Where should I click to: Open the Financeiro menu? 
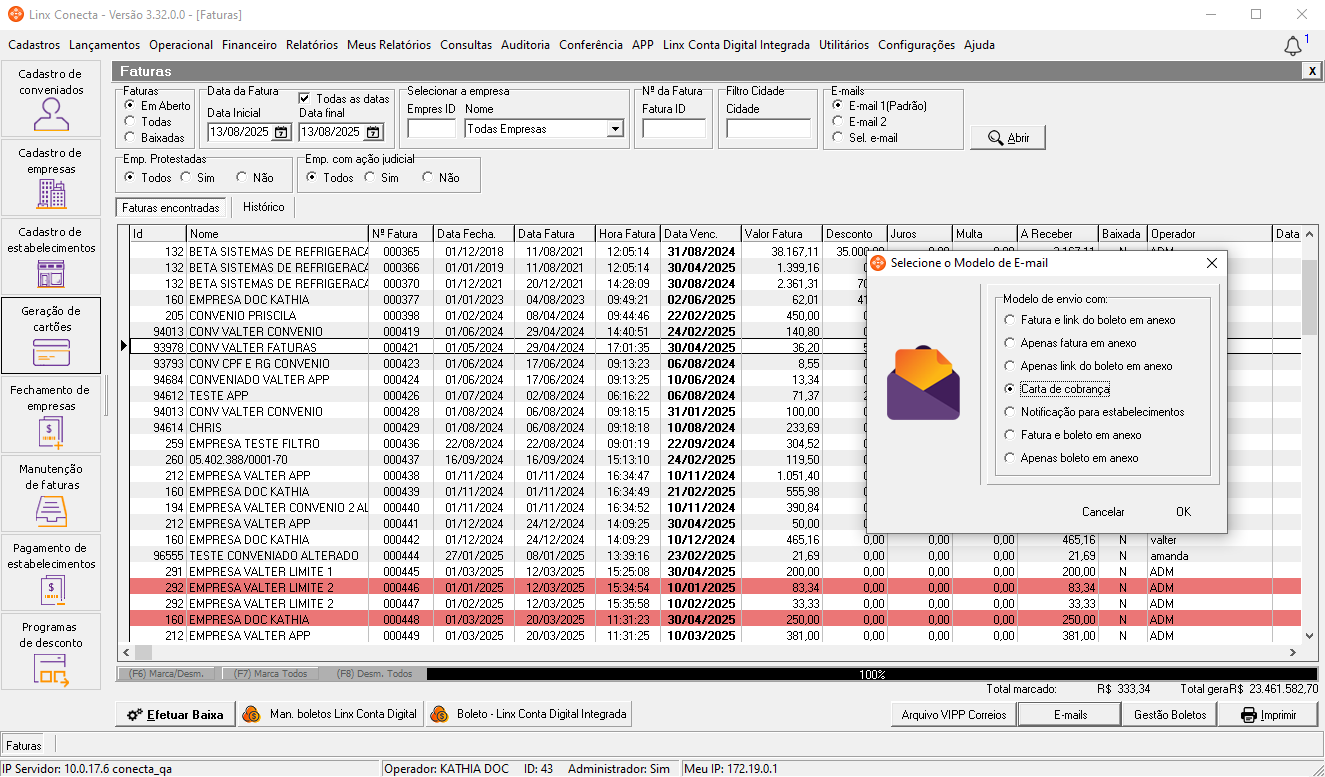[x=249, y=45]
